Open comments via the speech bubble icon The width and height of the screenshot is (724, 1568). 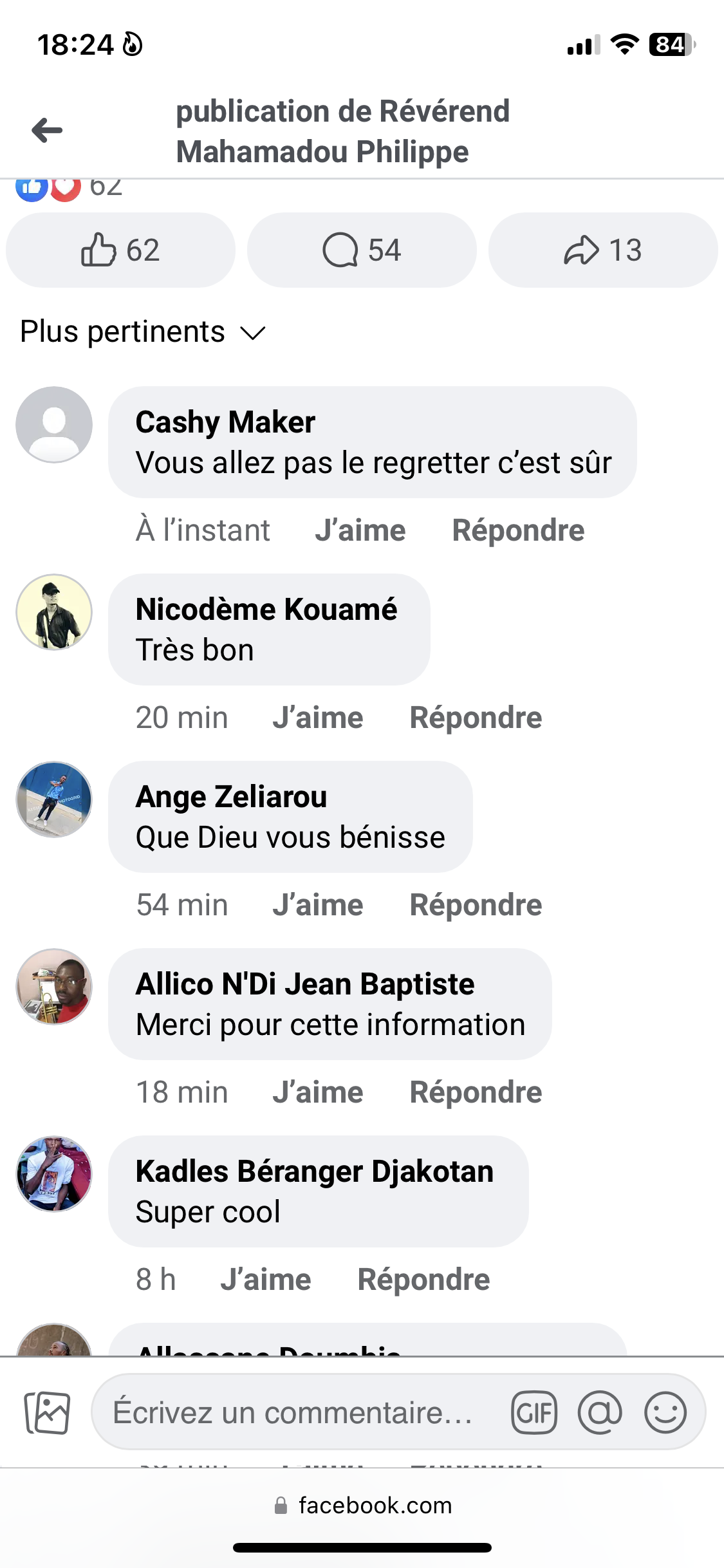[362, 250]
